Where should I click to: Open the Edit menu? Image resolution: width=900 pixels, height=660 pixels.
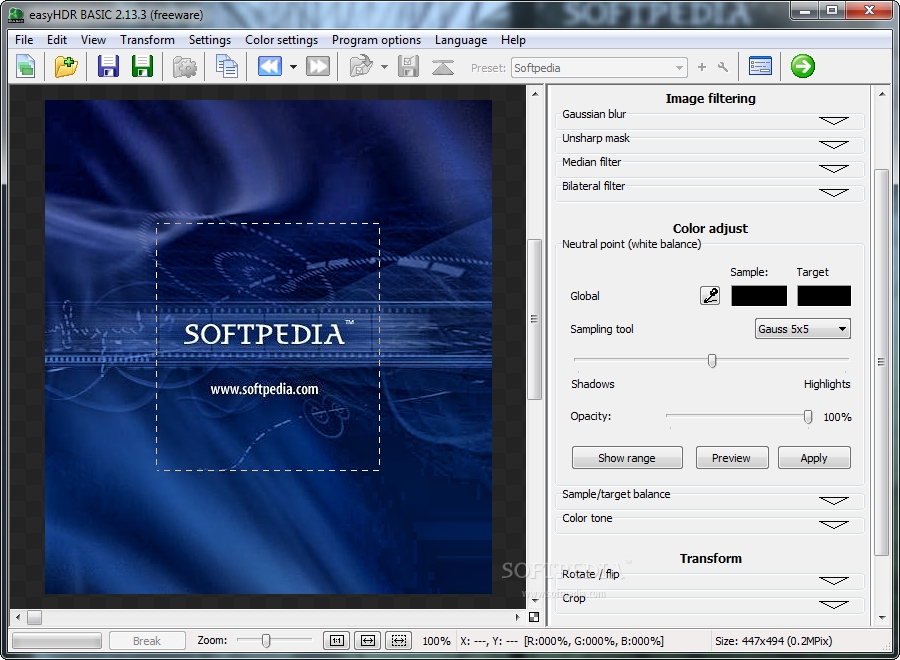(x=57, y=40)
